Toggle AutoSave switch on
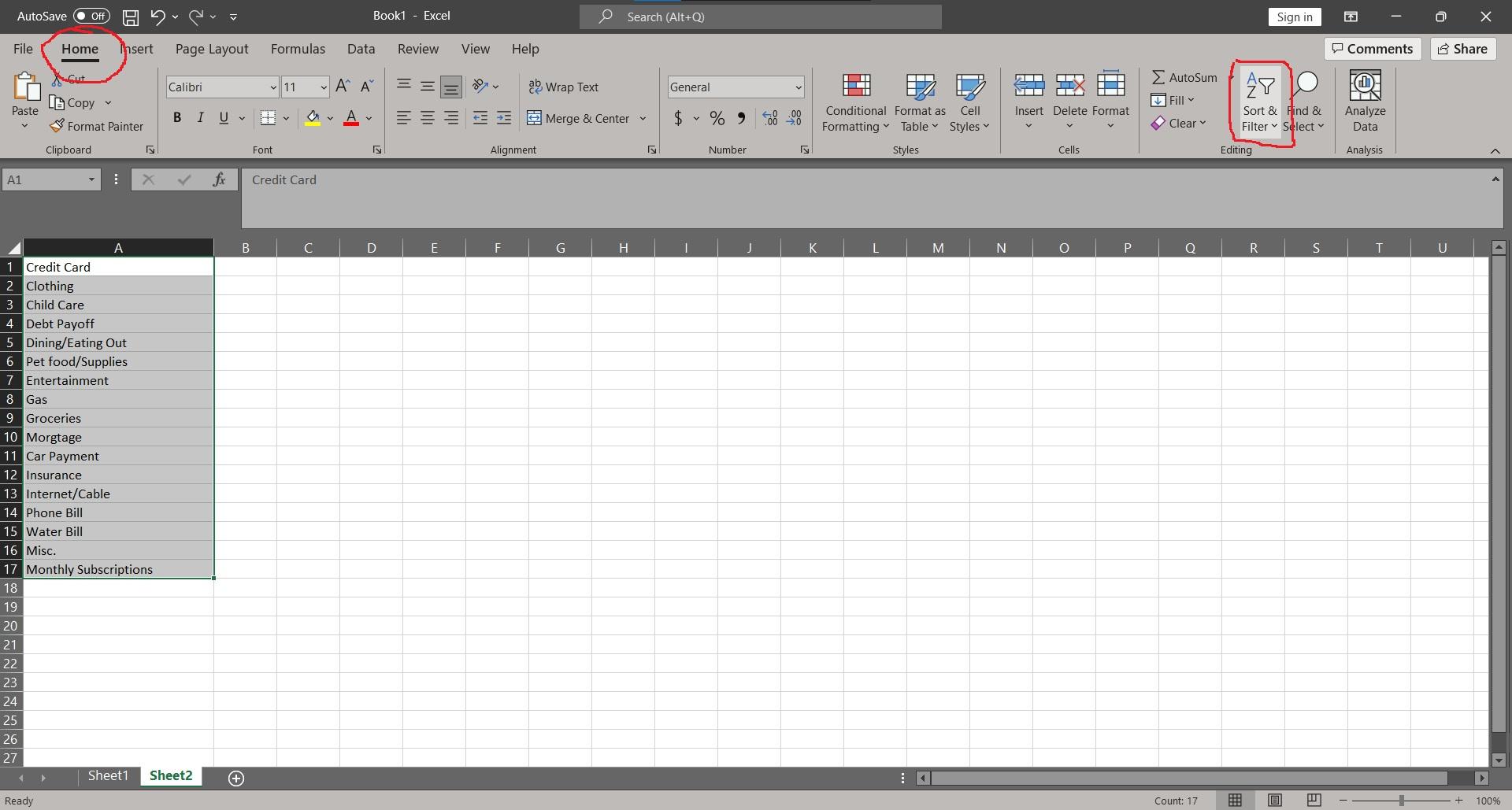Image resolution: width=1512 pixels, height=810 pixels. coord(91,16)
